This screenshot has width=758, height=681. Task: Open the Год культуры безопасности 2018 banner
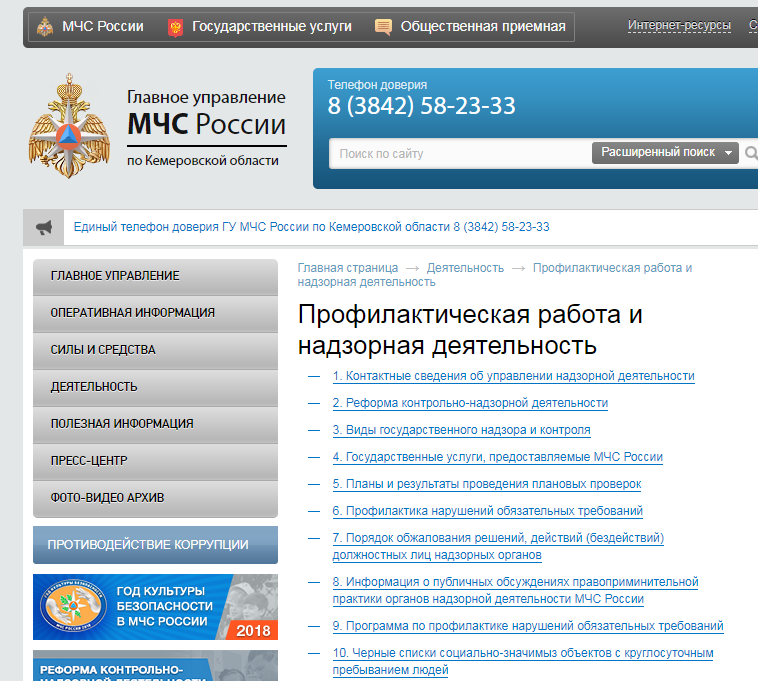click(155, 607)
